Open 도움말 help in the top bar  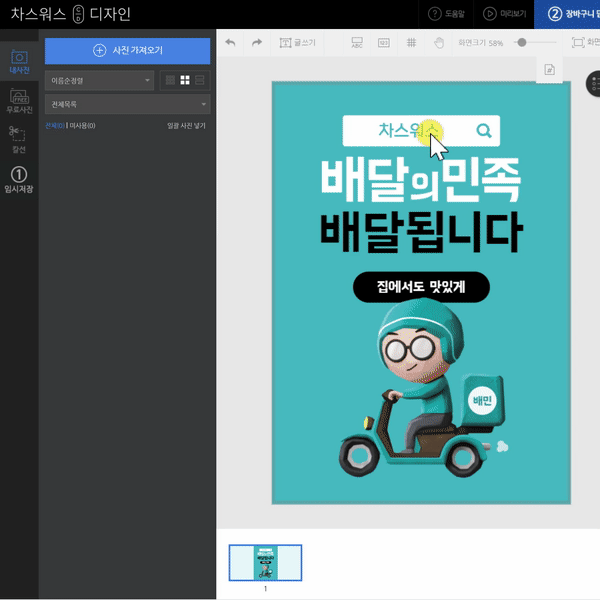446,14
